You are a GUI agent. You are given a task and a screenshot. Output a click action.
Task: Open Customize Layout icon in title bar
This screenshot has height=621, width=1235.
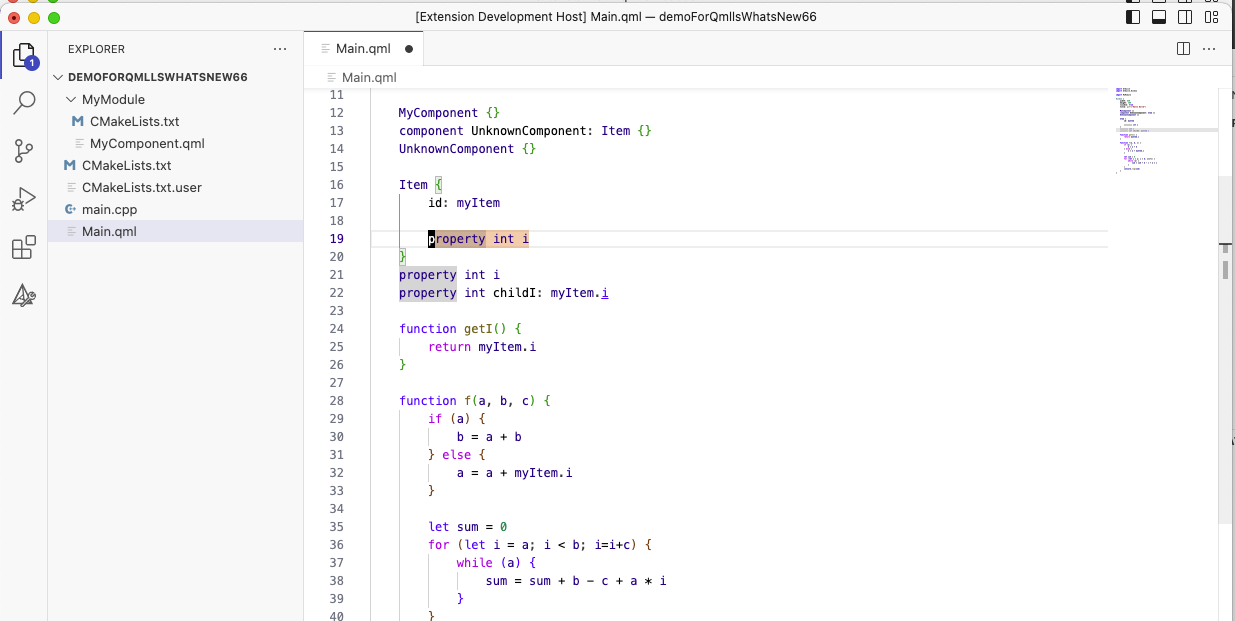pyautogui.click(x=1211, y=17)
